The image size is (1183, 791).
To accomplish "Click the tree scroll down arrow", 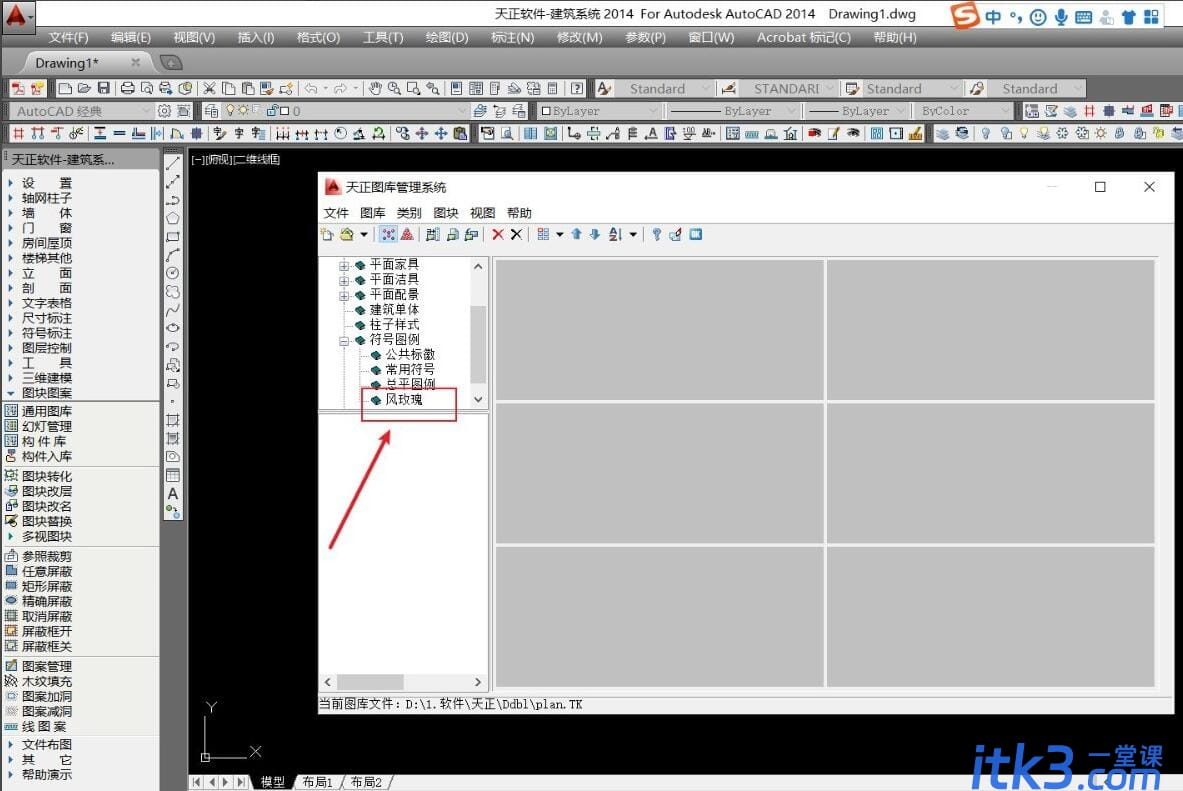I will [478, 399].
